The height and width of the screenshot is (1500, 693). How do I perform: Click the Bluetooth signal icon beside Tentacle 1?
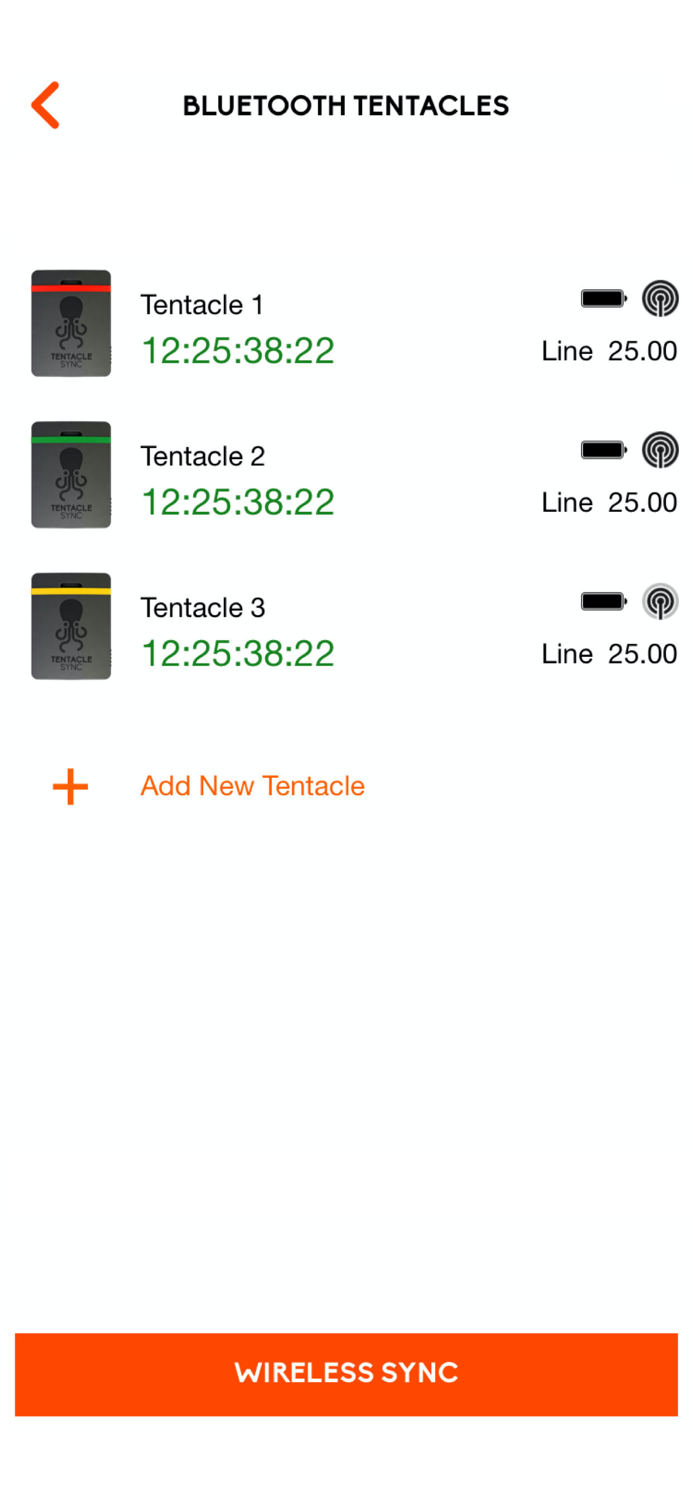[660, 298]
